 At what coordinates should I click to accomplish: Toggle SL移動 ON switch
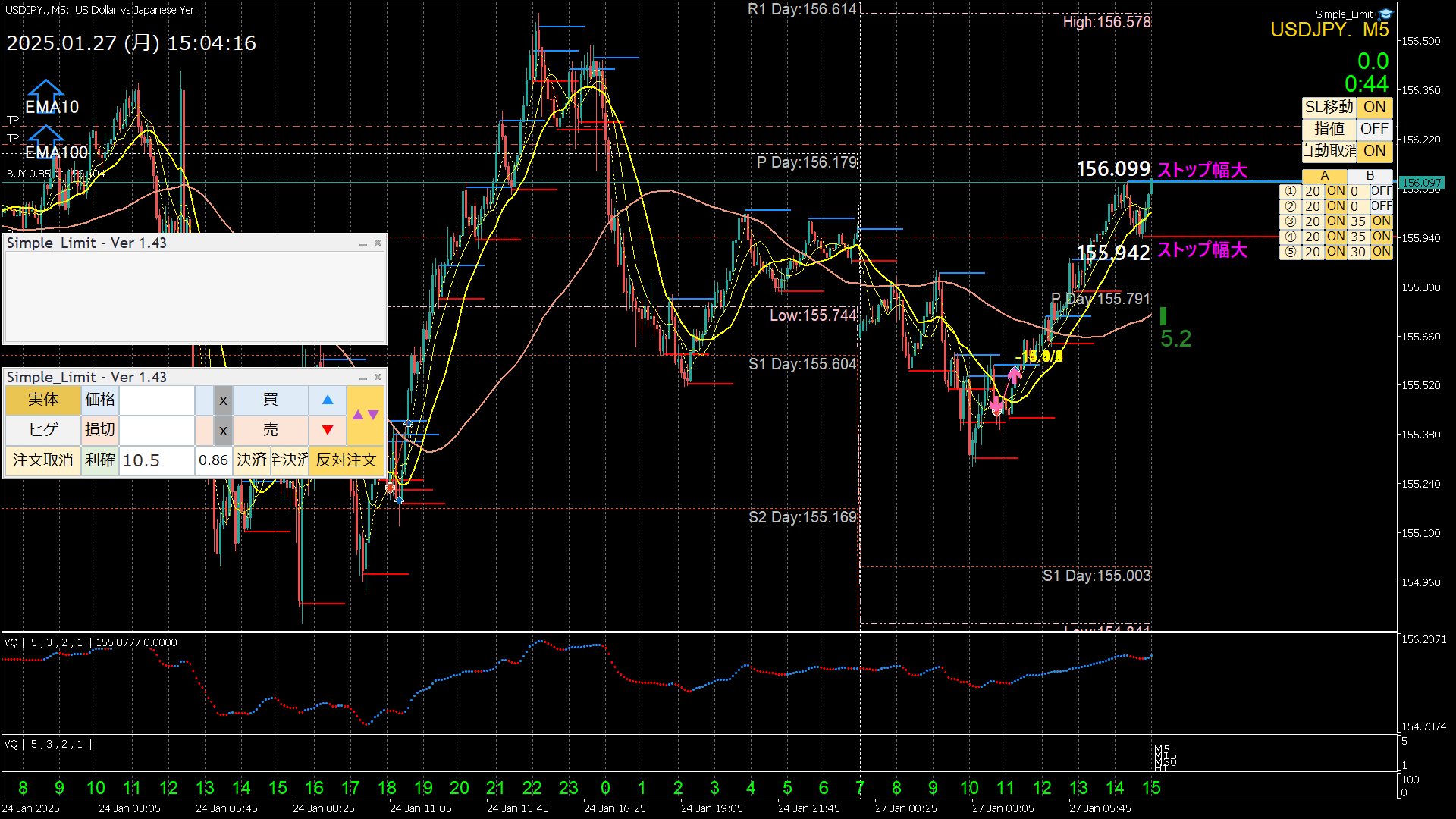coord(1374,107)
